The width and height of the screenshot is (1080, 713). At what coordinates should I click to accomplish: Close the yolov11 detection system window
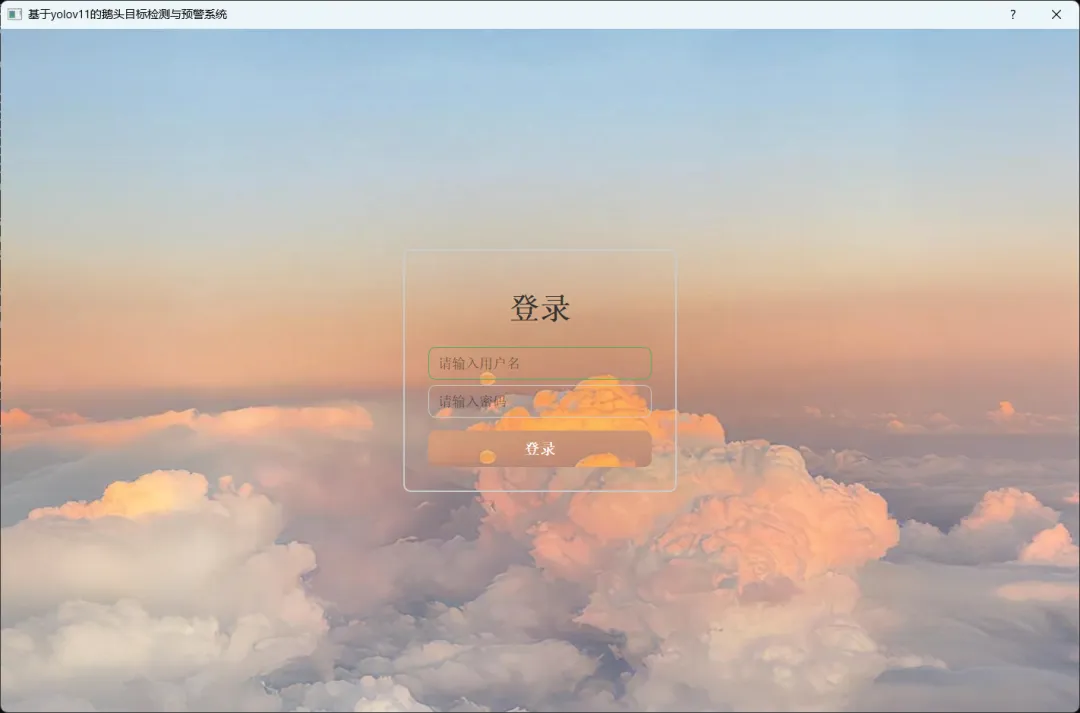point(1056,14)
